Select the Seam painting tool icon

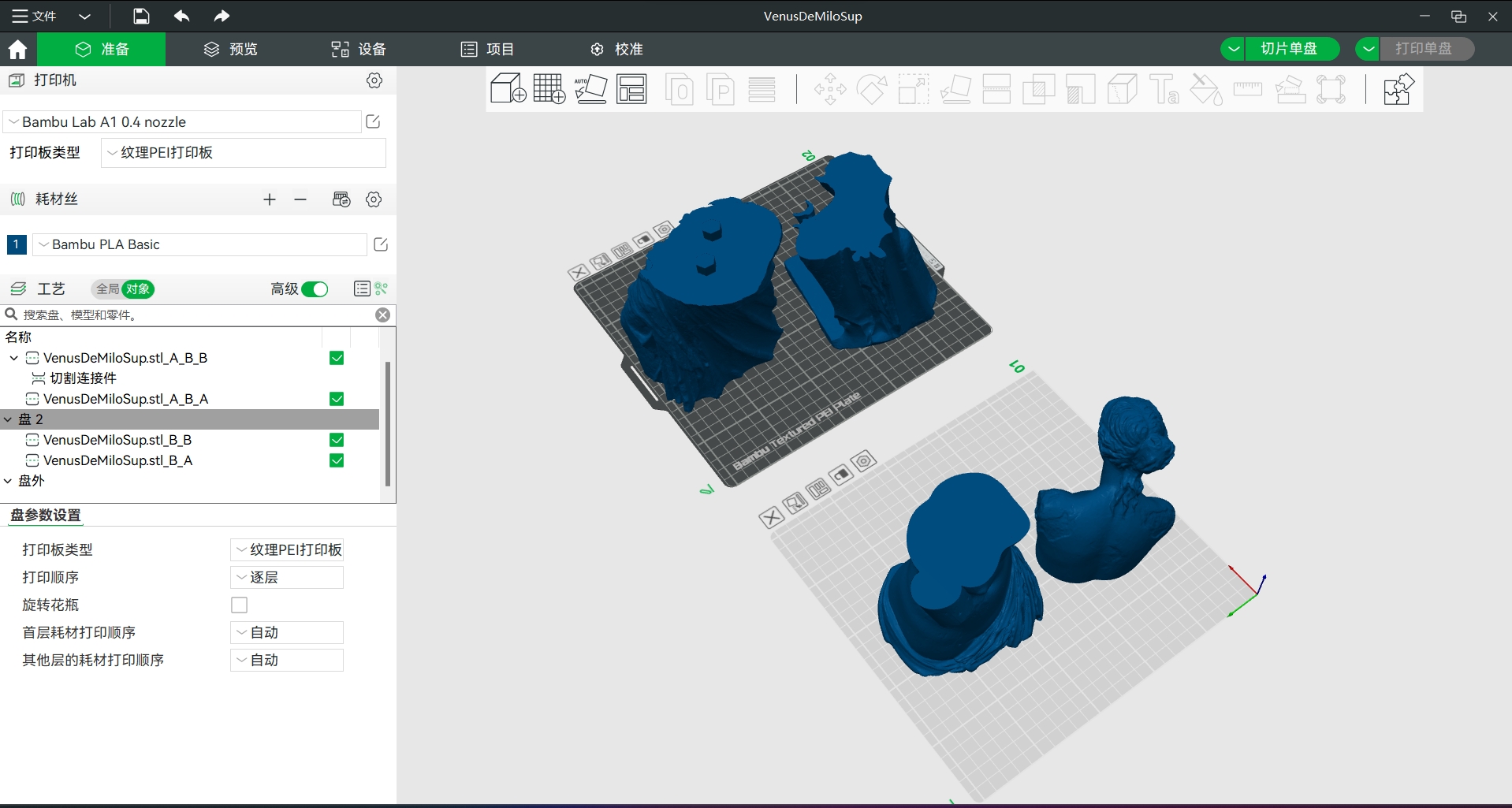1123,89
